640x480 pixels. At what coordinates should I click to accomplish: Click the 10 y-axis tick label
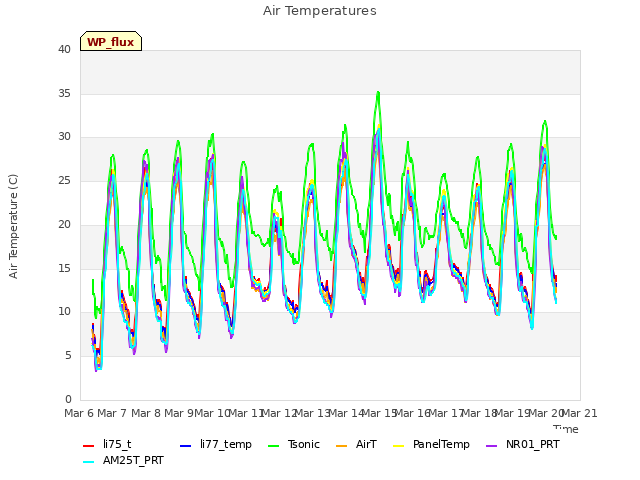[x=64, y=311]
